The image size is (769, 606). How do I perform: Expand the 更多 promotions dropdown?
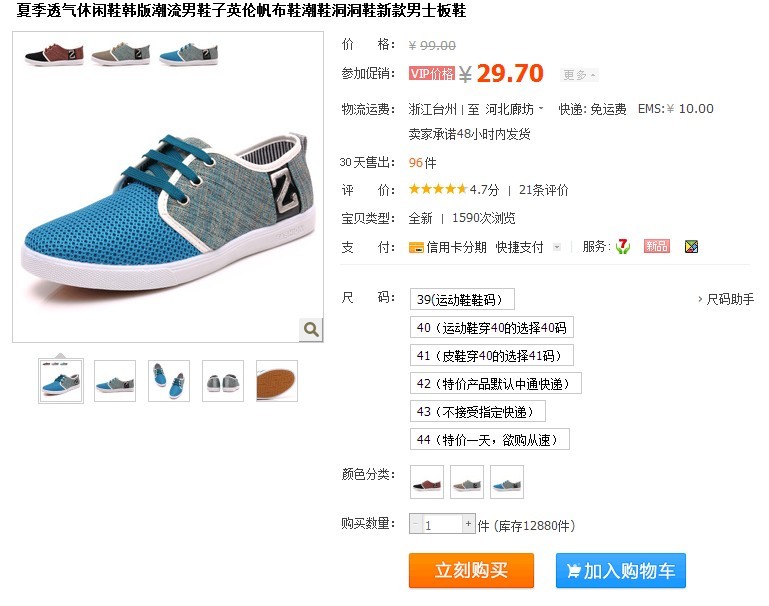pos(579,75)
